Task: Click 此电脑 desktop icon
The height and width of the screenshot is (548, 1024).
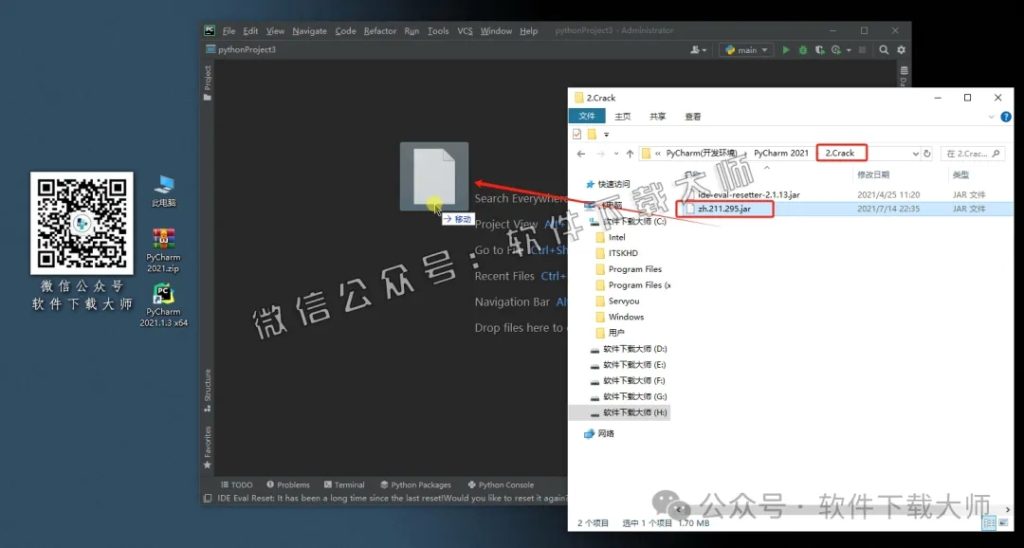Action: pyautogui.click(x=164, y=192)
